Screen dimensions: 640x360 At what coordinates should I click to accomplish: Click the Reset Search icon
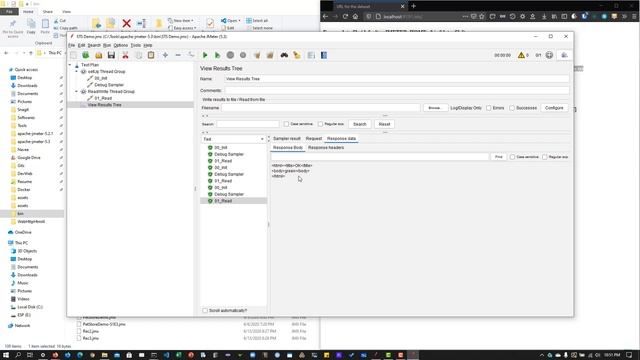pyautogui.click(x=297, y=55)
